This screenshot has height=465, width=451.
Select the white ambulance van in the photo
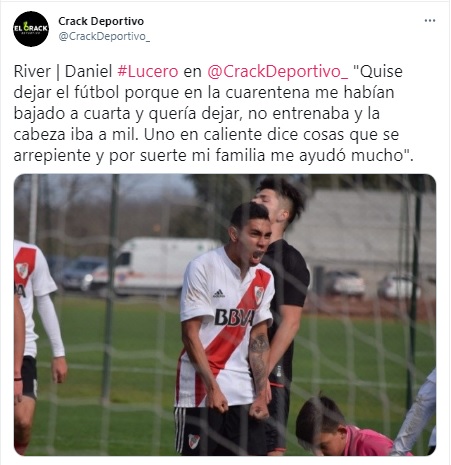tap(156, 266)
